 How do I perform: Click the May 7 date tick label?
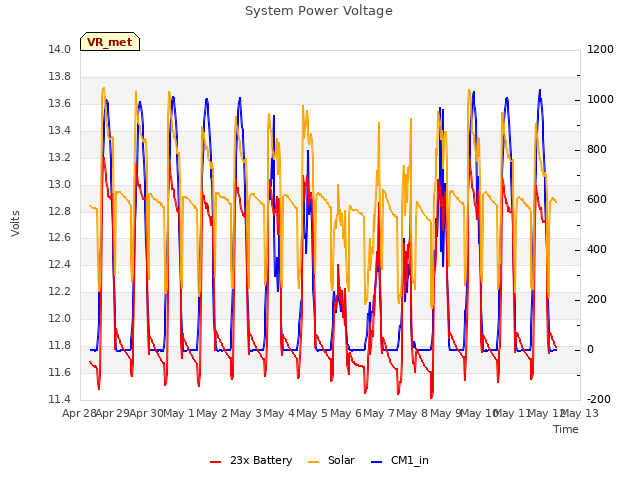[x=379, y=413]
